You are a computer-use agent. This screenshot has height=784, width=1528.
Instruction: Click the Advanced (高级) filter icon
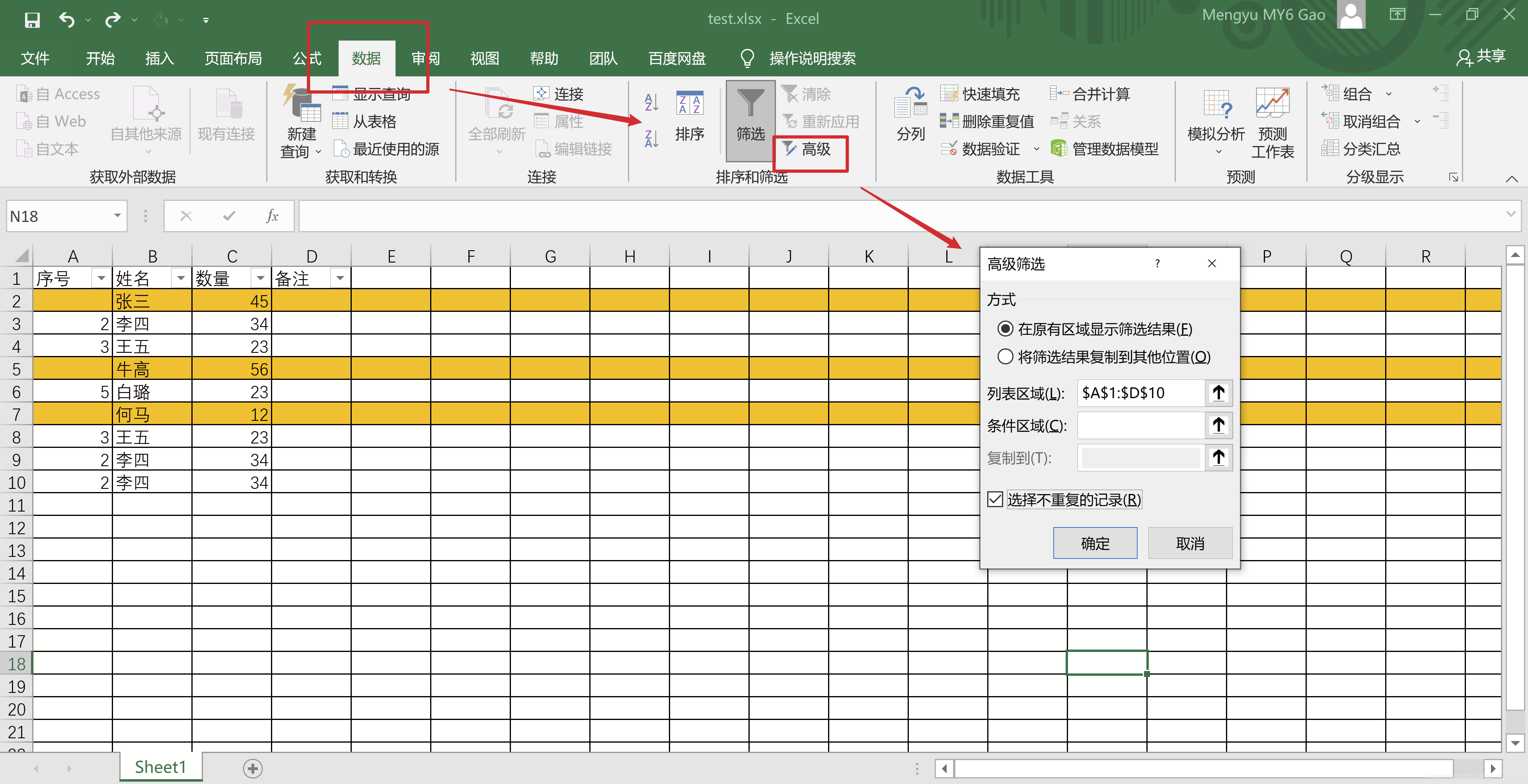tap(789, 148)
